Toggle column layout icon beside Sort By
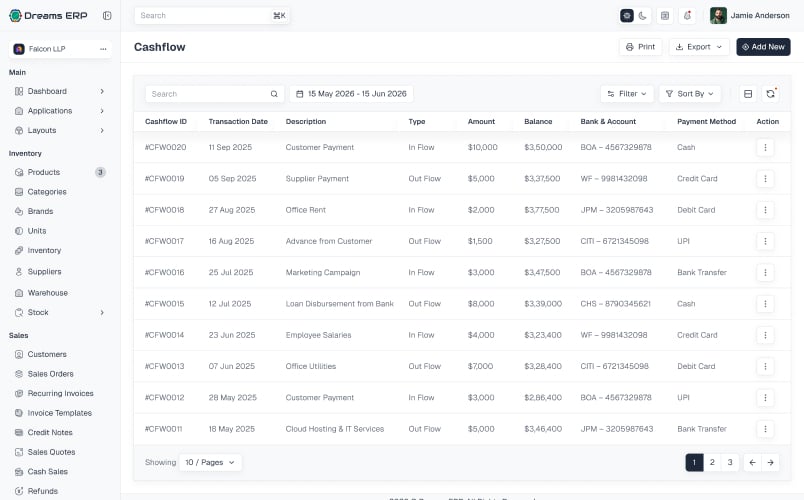The image size is (804, 500). pyautogui.click(x=748, y=94)
